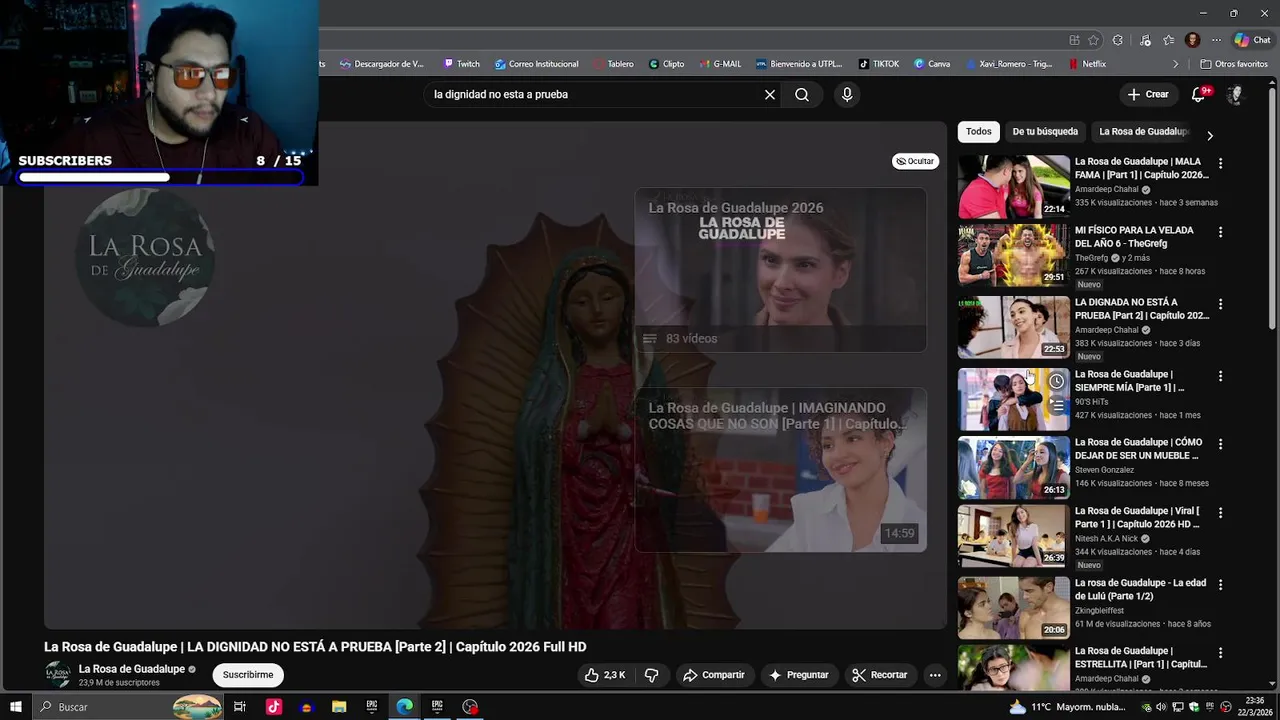The height and width of the screenshot is (720, 1280).
Task: Click the Windows taskbar Buscar search box
Action: tap(128, 707)
